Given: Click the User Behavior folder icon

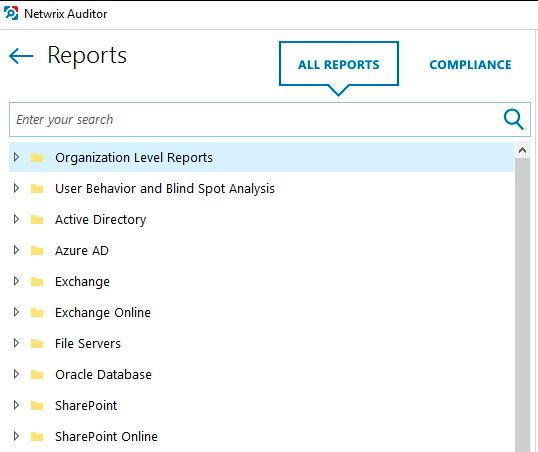Looking at the screenshot, I should [x=37, y=188].
